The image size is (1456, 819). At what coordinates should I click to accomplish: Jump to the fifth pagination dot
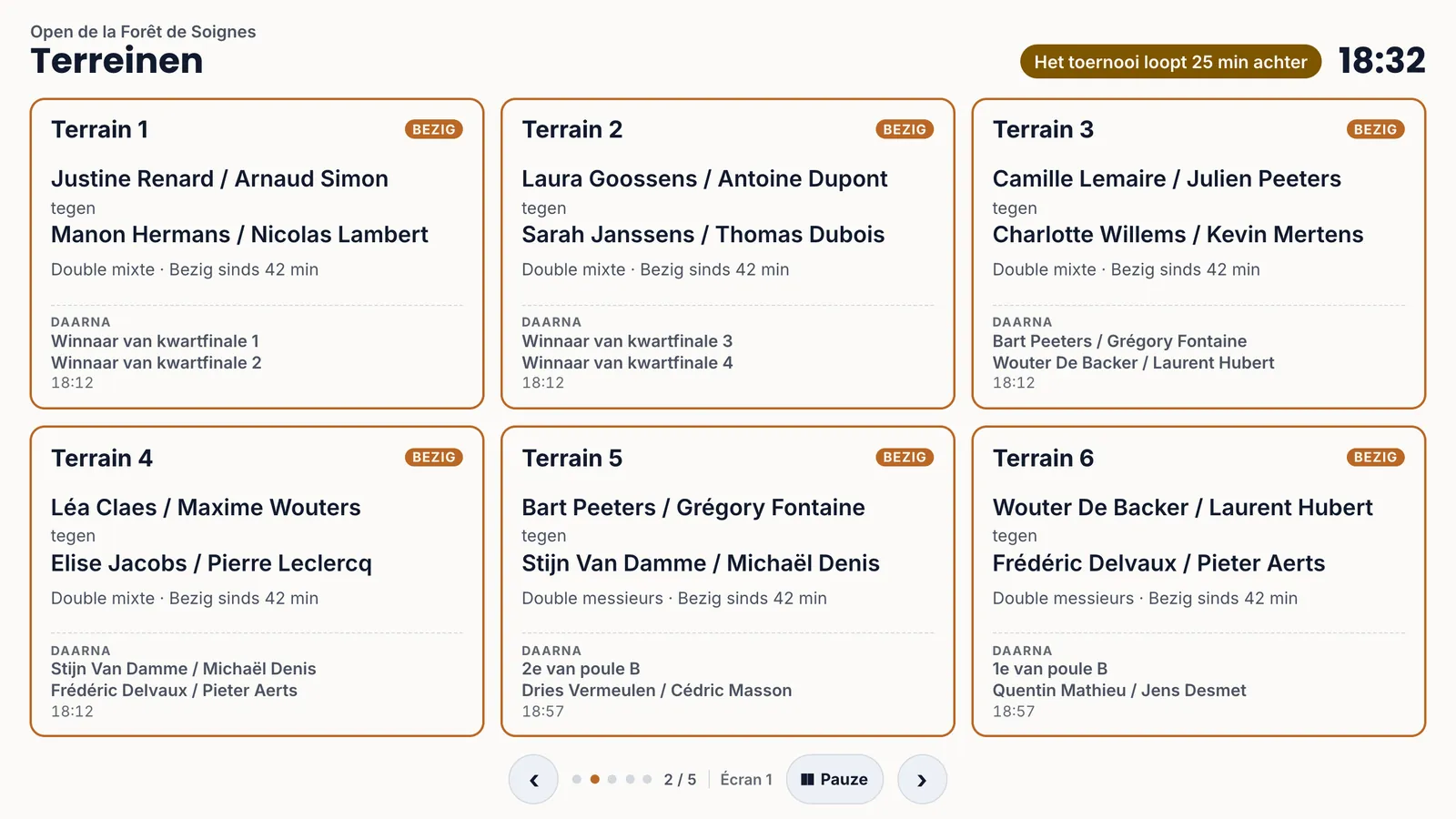(x=647, y=779)
